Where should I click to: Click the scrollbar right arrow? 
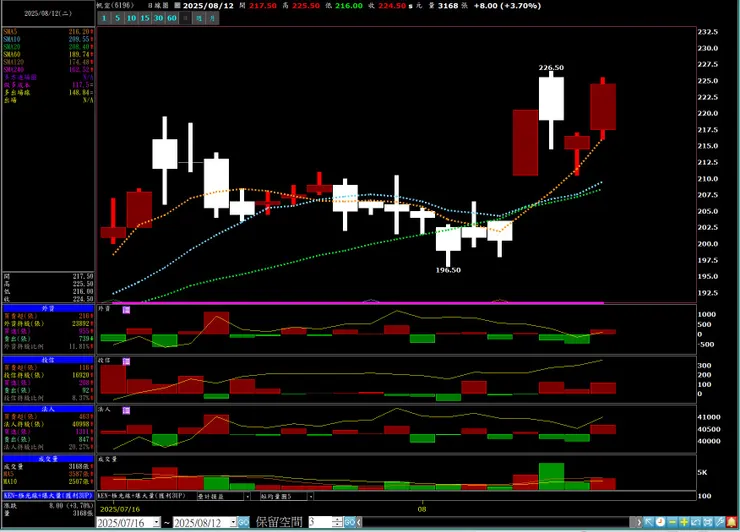pos(639,522)
